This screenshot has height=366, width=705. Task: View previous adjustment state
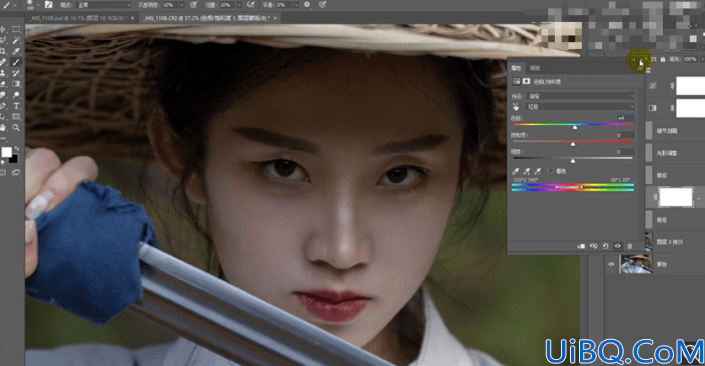(593, 246)
